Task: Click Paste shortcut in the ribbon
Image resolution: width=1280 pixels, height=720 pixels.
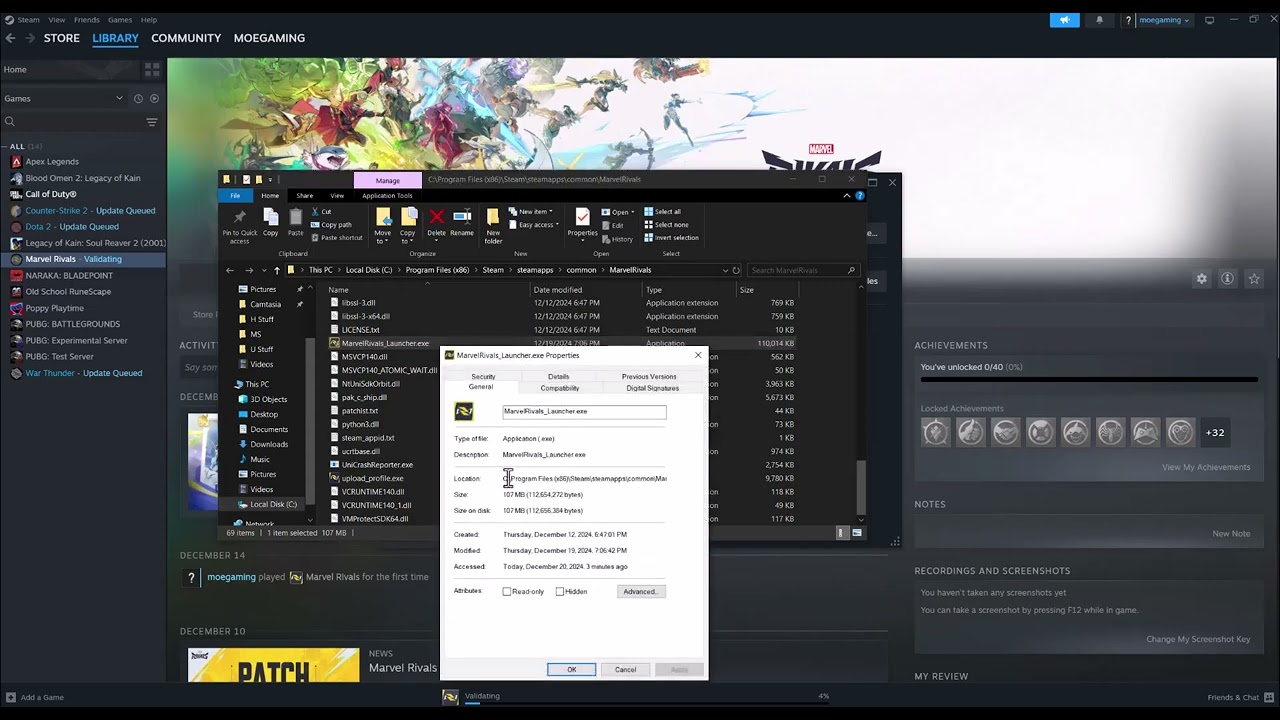Action: [337, 238]
